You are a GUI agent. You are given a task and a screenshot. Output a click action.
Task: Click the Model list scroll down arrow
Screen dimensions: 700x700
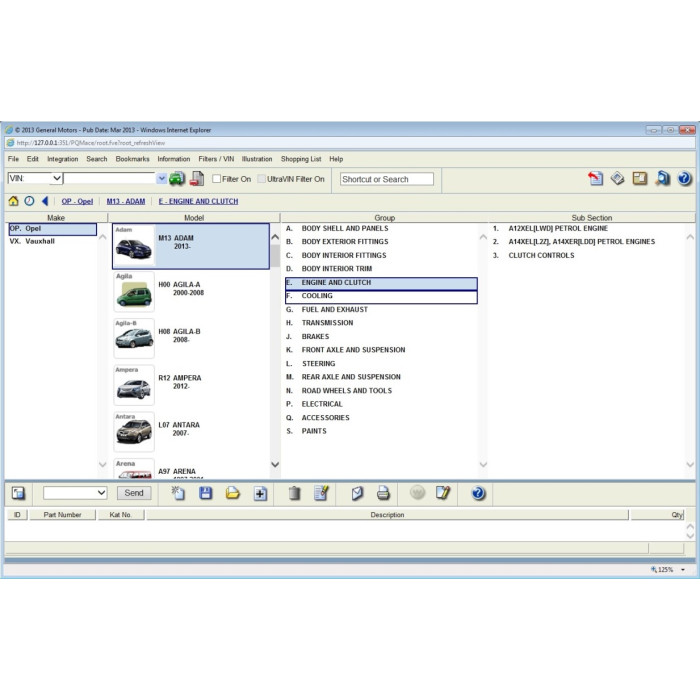coord(275,464)
